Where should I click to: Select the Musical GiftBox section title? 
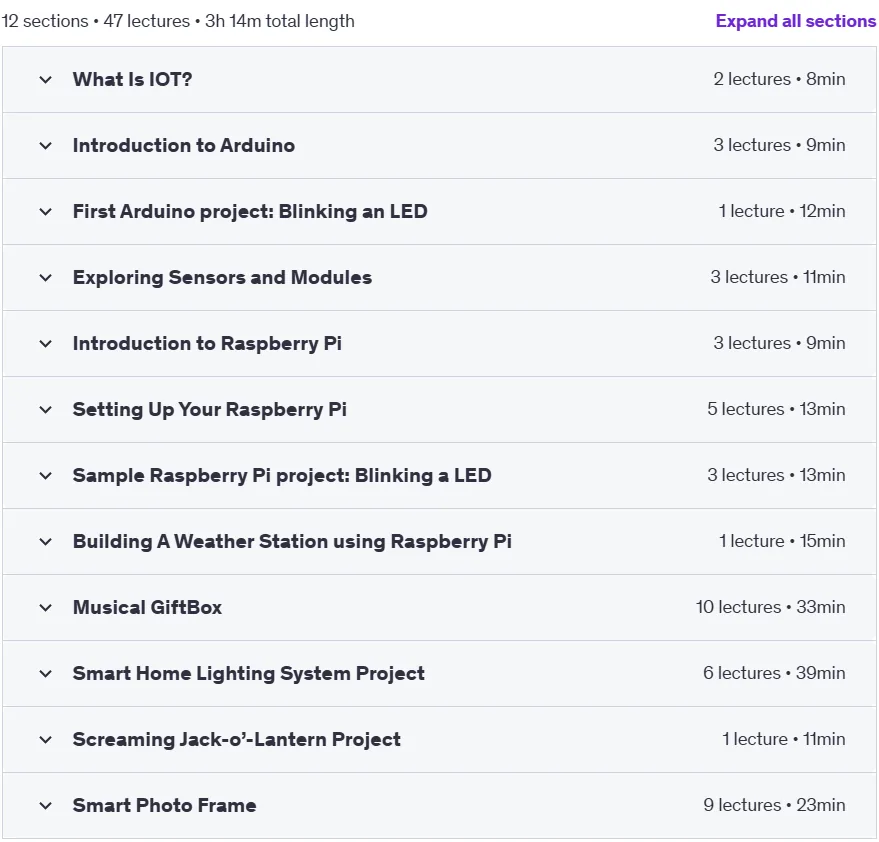tap(147, 608)
